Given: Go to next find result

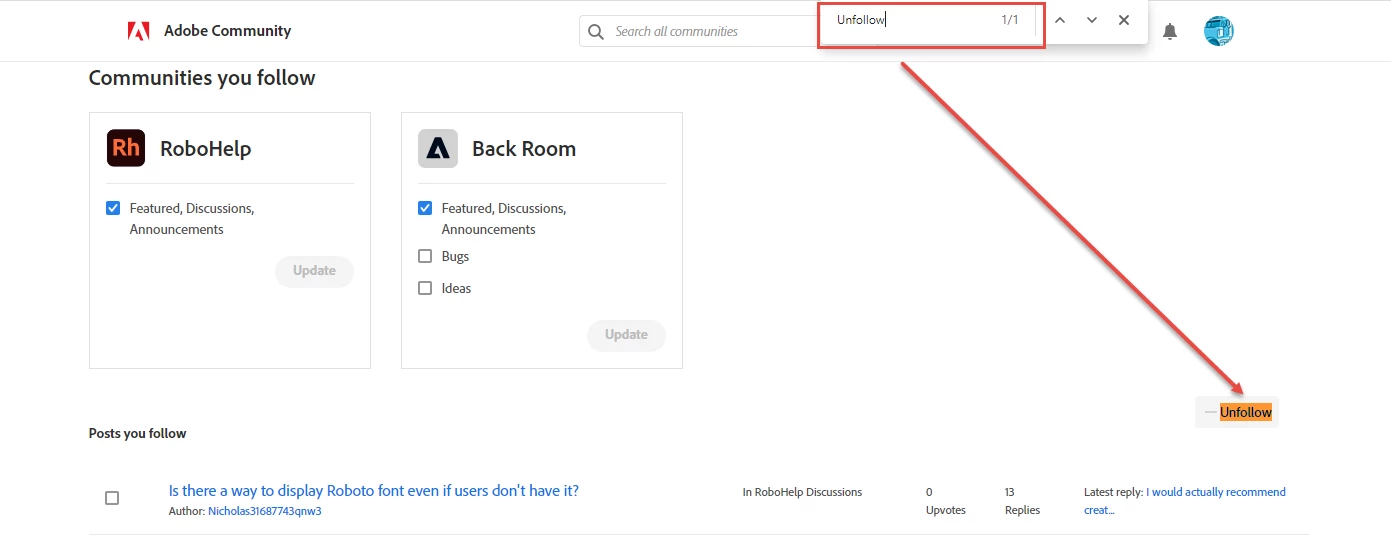Looking at the screenshot, I should tap(1092, 20).
